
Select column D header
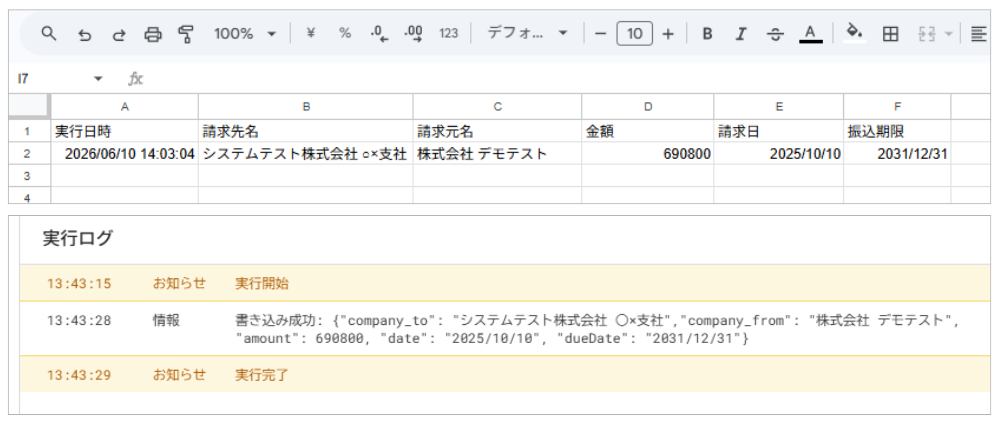[648, 107]
